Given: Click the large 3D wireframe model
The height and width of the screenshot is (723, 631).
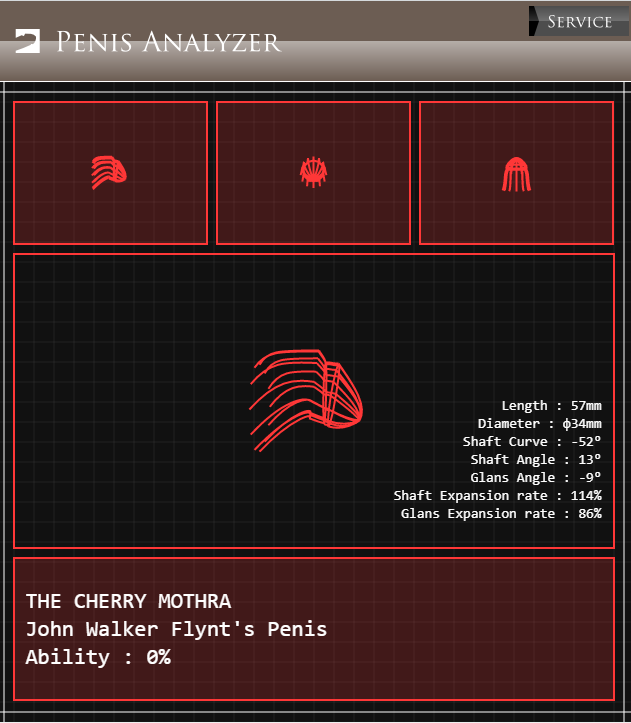Looking at the screenshot, I should click(306, 400).
